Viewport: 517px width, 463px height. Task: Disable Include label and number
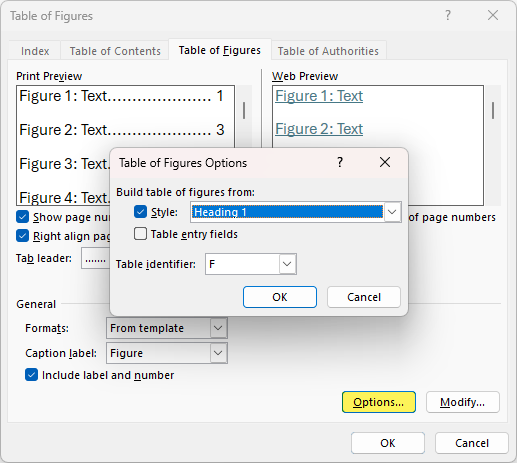(x=31, y=375)
